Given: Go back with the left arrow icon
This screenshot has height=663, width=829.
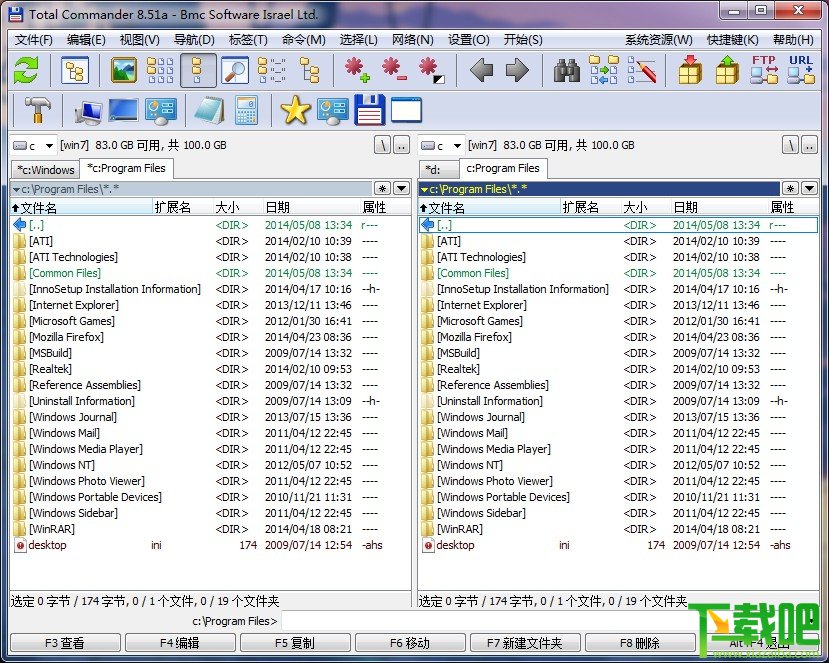Looking at the screenshot, I should tap(481, 70).
